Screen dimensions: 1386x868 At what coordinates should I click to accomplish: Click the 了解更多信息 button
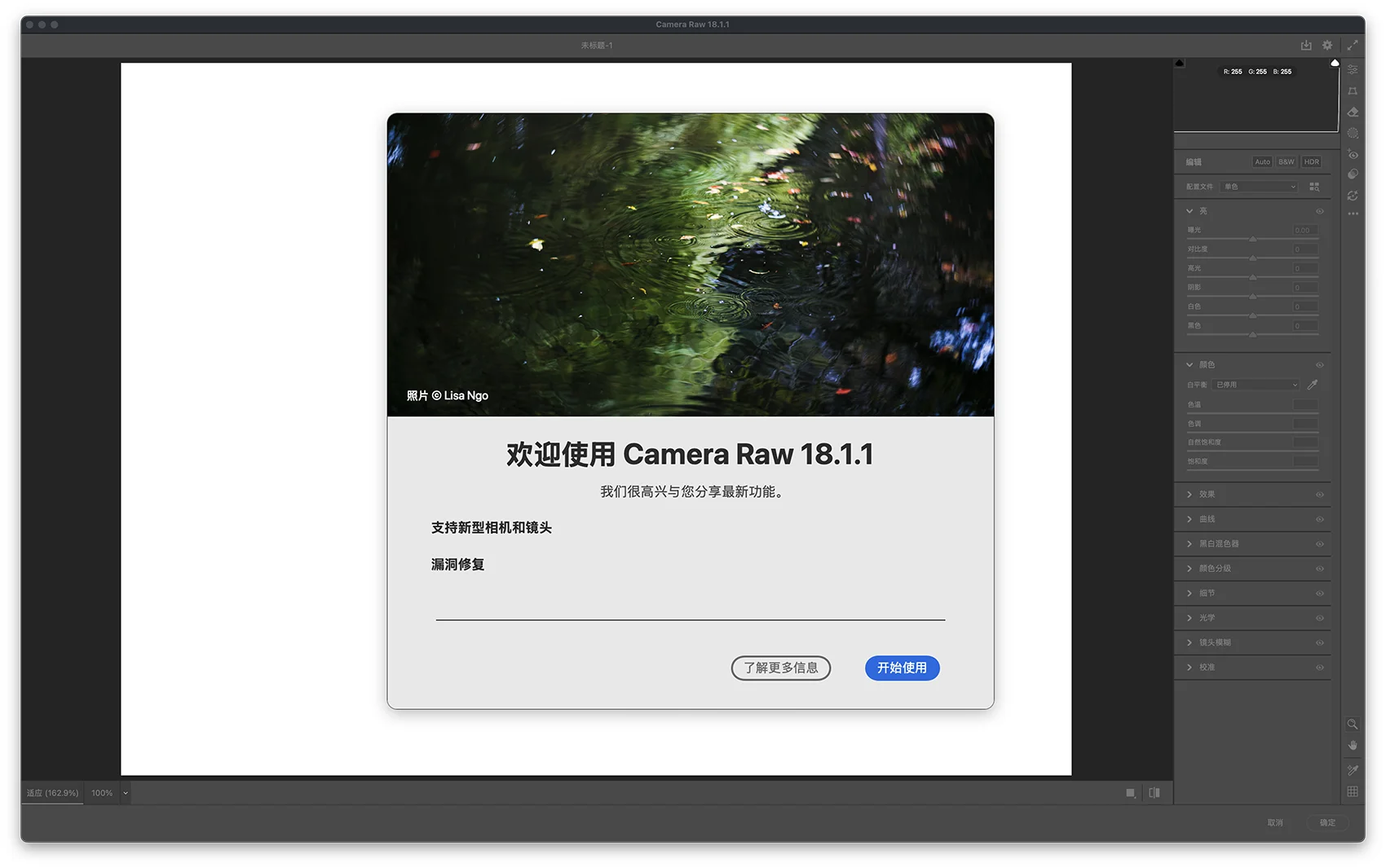coord(780,668)
